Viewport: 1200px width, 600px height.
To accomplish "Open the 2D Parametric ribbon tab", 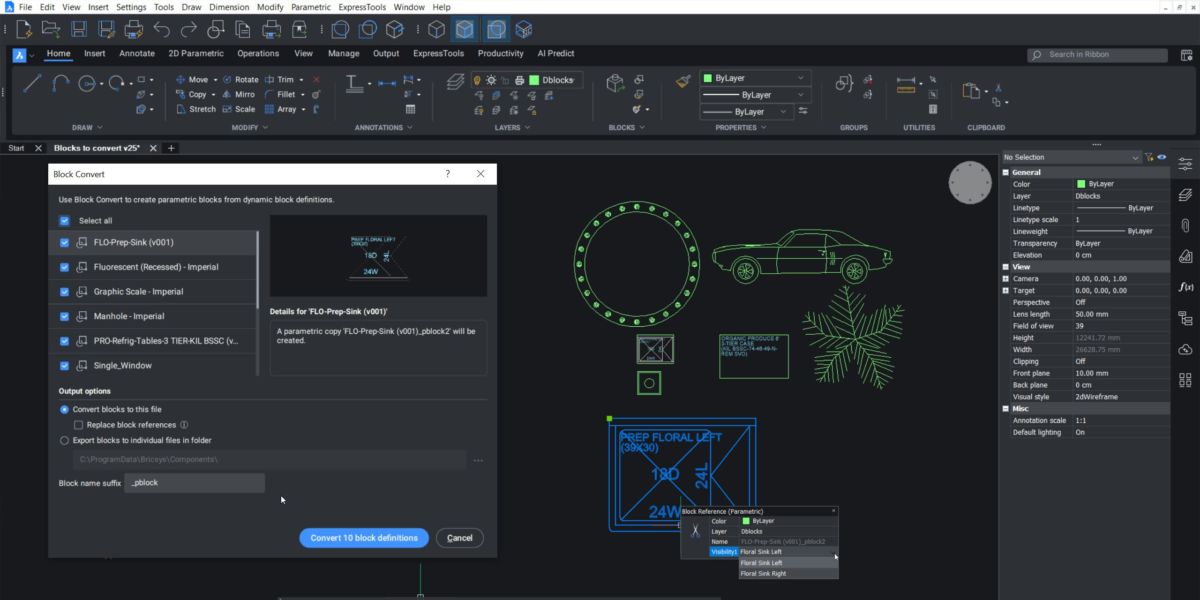I will point(195,54).
